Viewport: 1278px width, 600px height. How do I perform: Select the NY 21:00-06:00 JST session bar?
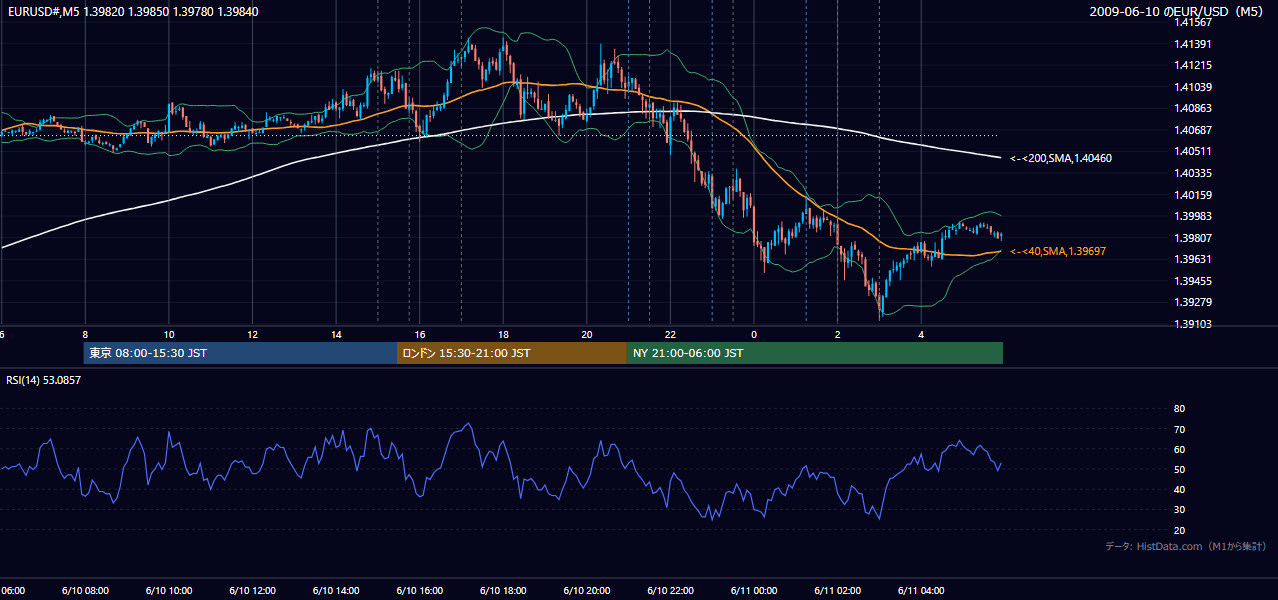tap(815, 353)
